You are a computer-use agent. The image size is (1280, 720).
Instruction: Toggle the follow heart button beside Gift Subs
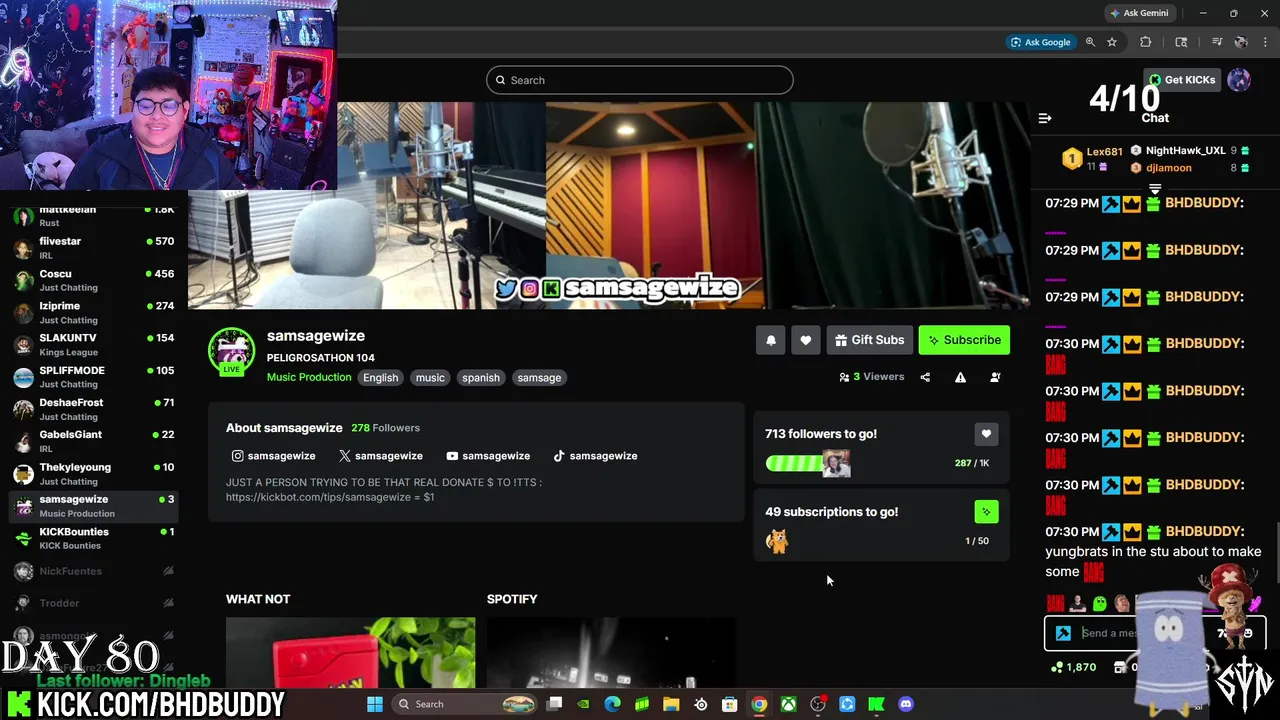tap(806, 340)
